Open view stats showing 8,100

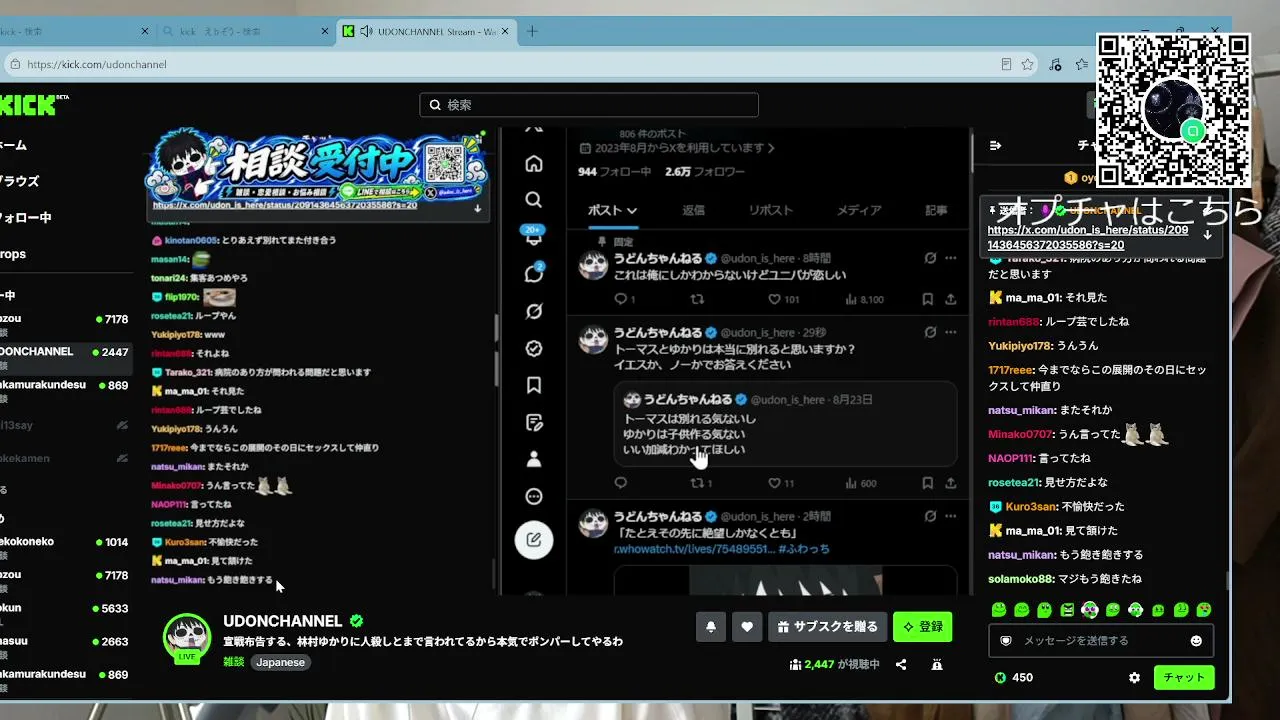point(865,299)
